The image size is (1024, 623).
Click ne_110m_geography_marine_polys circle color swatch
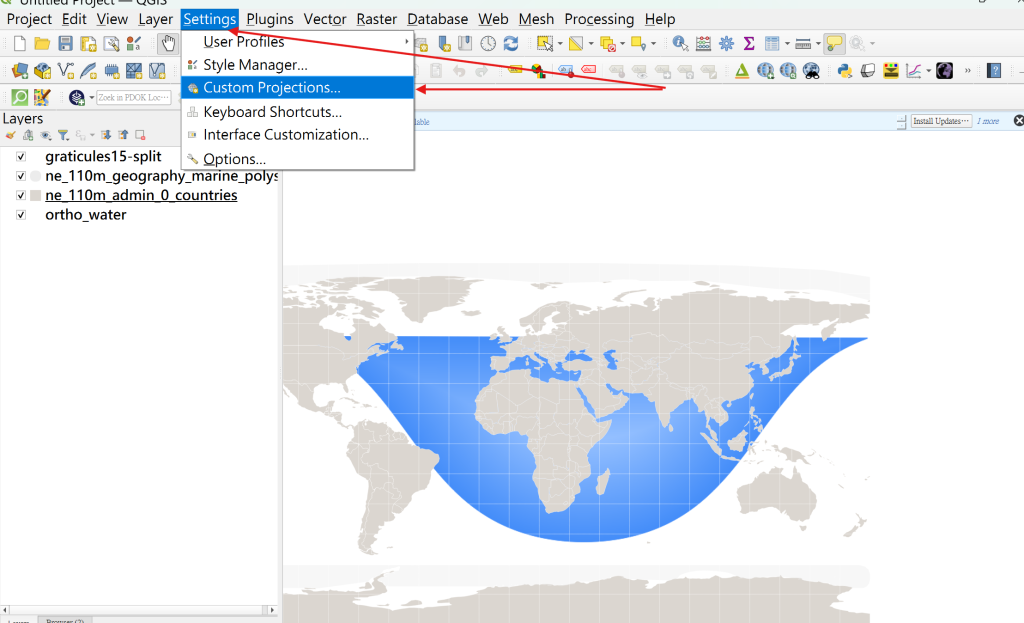coord(36,176)
